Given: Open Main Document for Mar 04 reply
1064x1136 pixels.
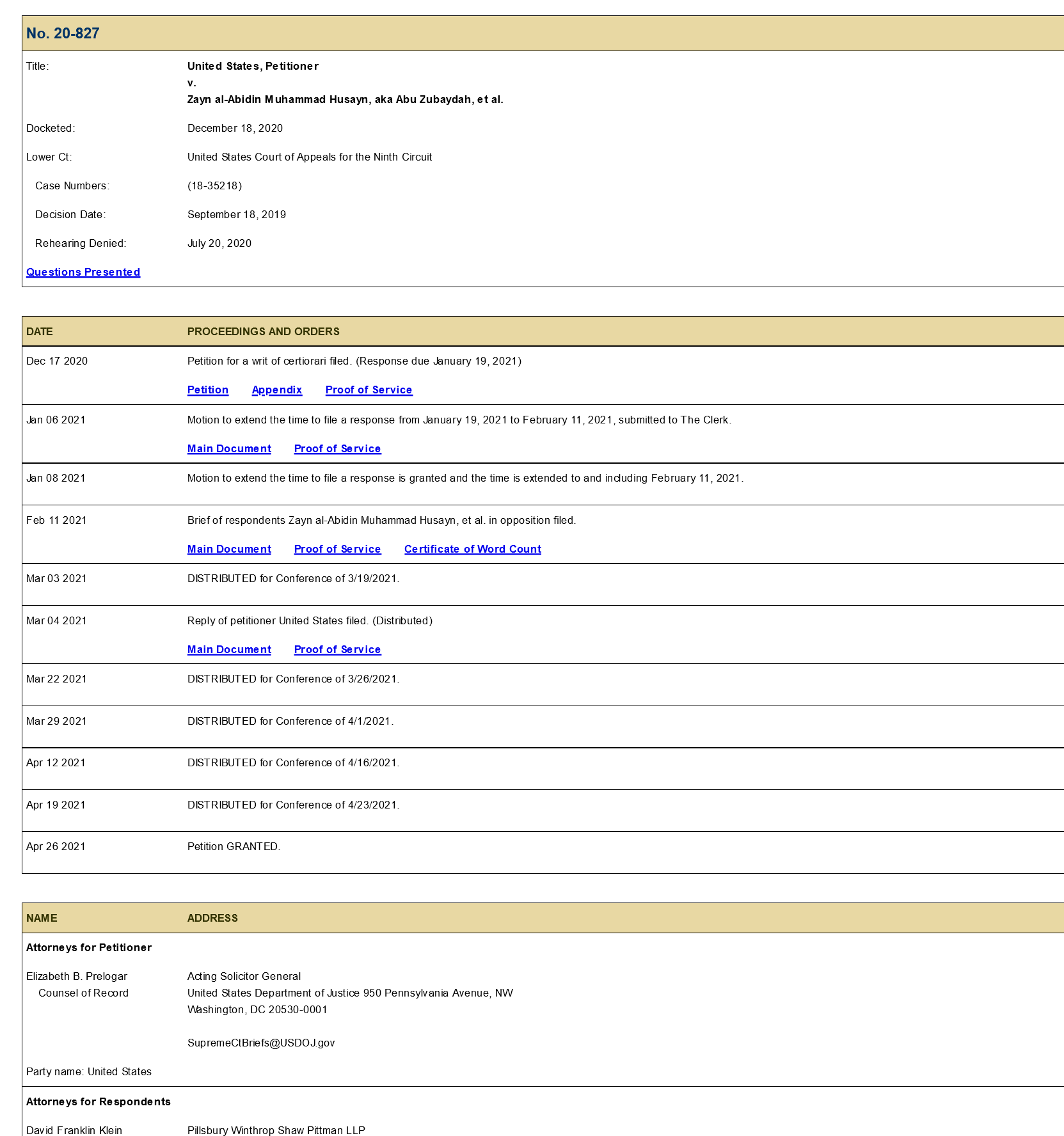Looking at the screenshot, I should coord(229,649).
